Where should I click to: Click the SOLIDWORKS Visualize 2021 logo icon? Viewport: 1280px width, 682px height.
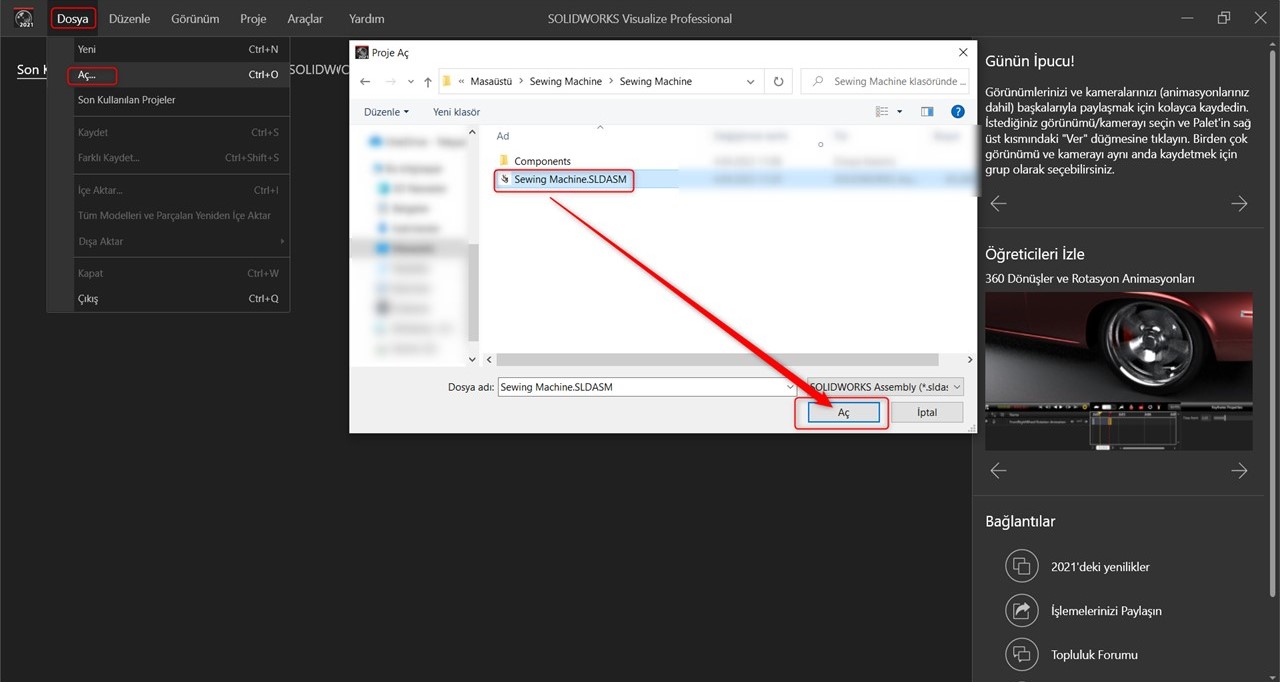coord(25,18)
